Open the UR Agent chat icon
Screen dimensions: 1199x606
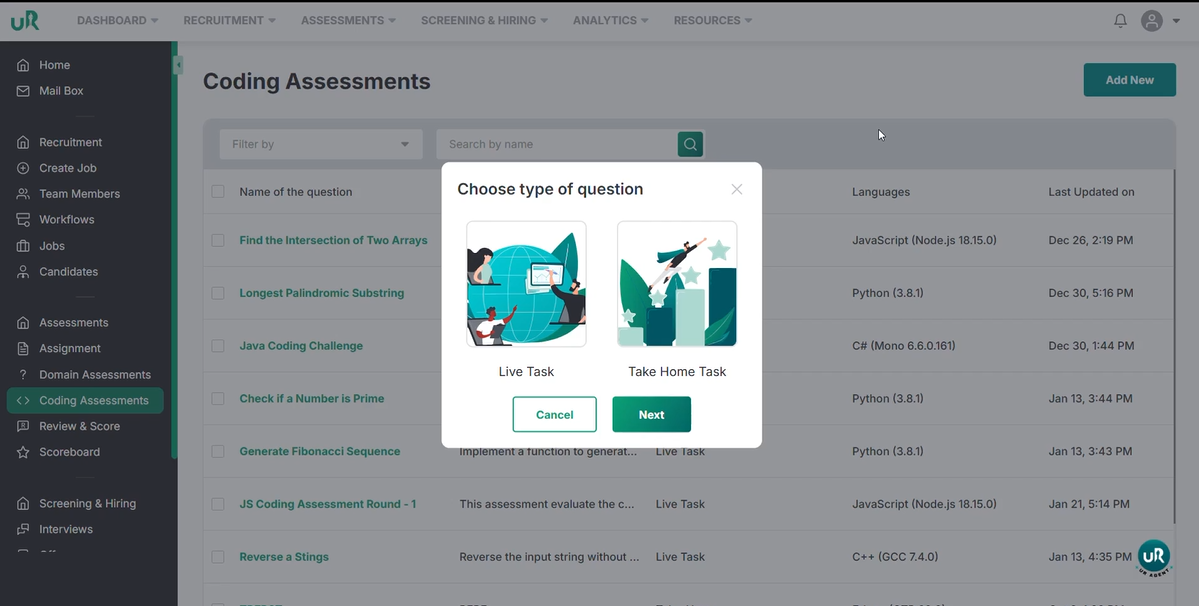coord(1153,557)
